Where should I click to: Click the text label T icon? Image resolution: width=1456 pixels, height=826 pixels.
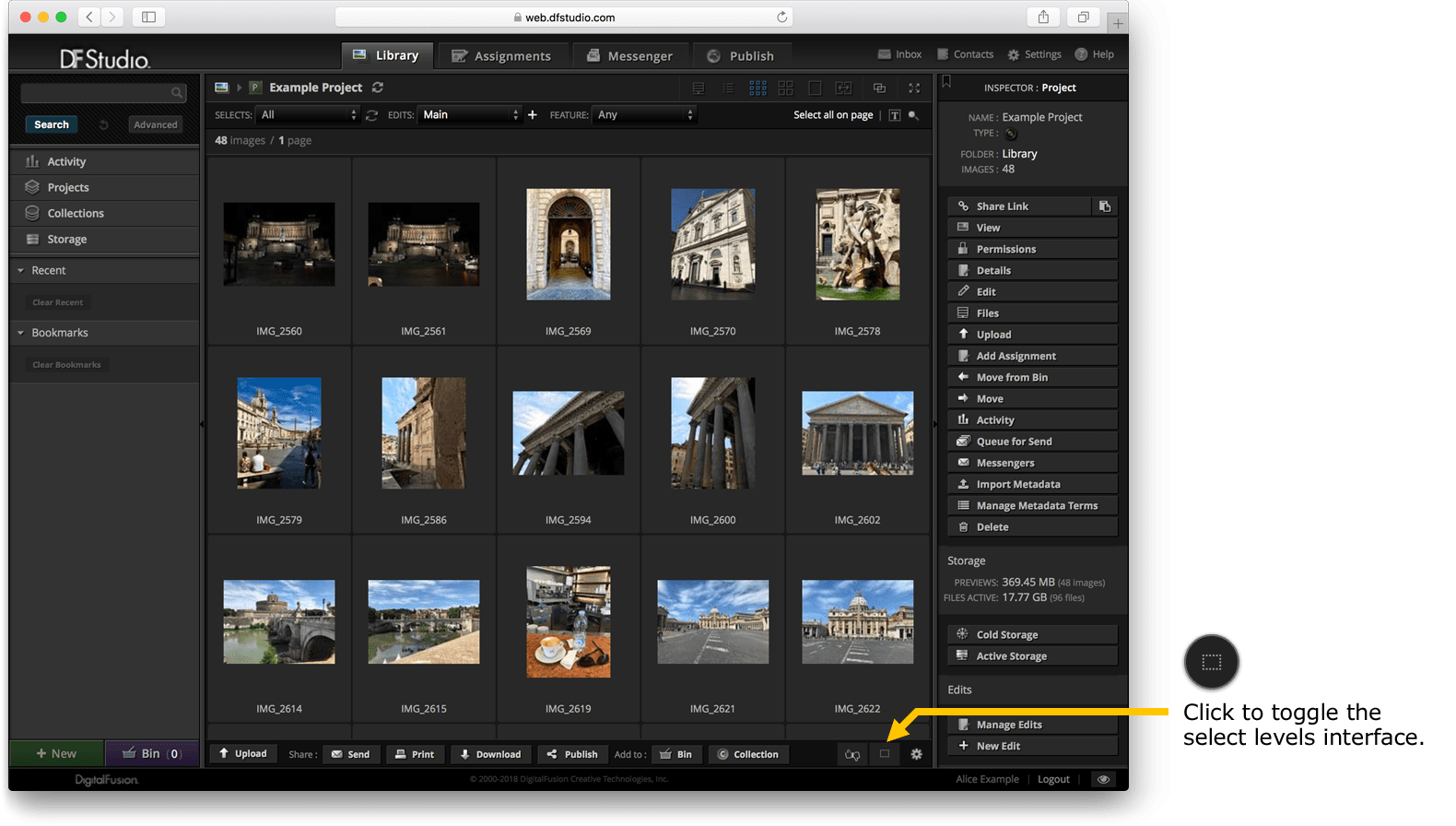(895, 115)
